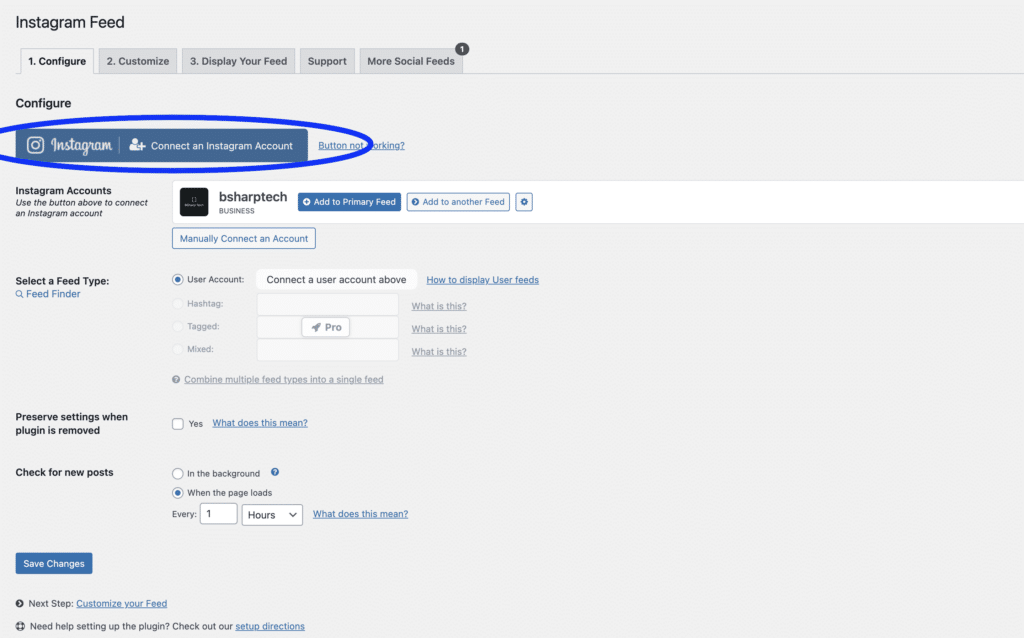
Task: Click Add to Primary Feed button
Action: (x=349, y=202)
